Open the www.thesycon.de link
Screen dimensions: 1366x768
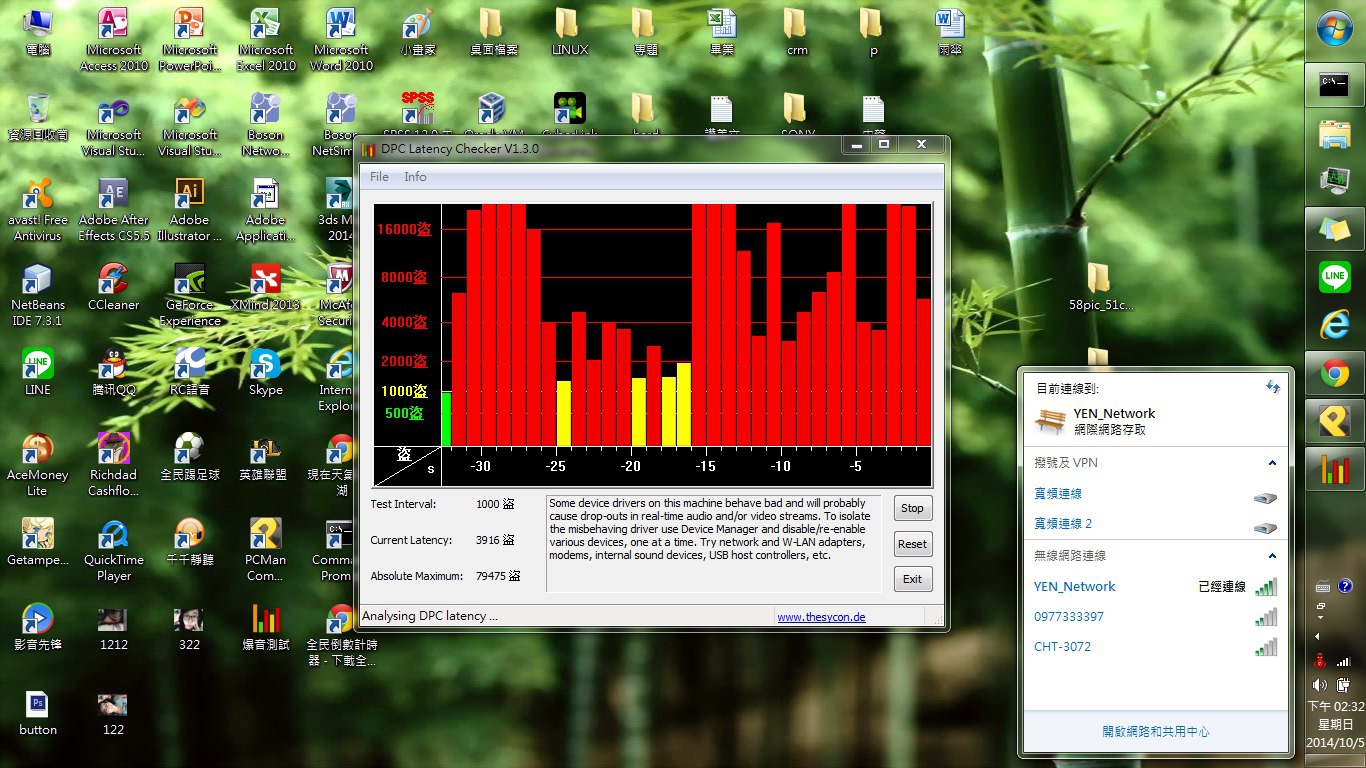(x=821, y=617)
